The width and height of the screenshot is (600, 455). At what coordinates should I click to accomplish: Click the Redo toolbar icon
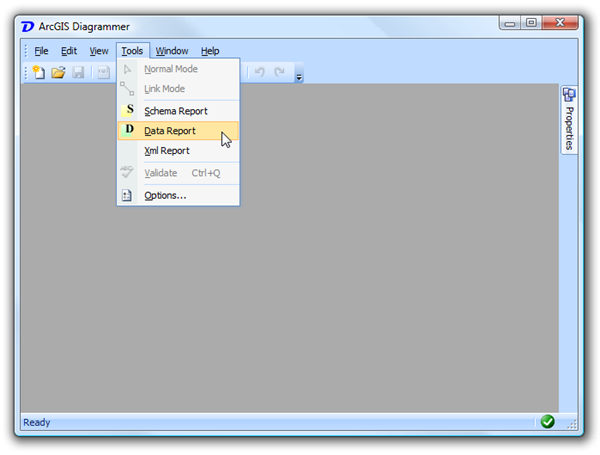click(x=280, y=72)
